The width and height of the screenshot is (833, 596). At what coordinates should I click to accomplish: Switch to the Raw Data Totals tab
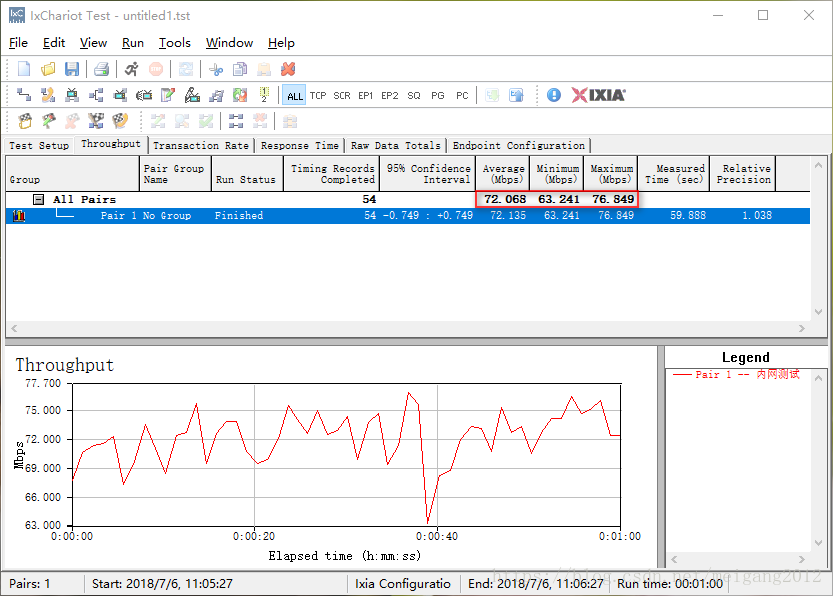coord(396,146)
